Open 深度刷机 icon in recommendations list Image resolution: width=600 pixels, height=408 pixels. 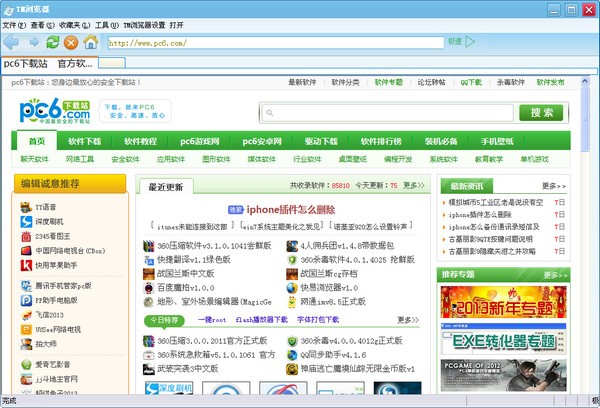tap(26, 222)
